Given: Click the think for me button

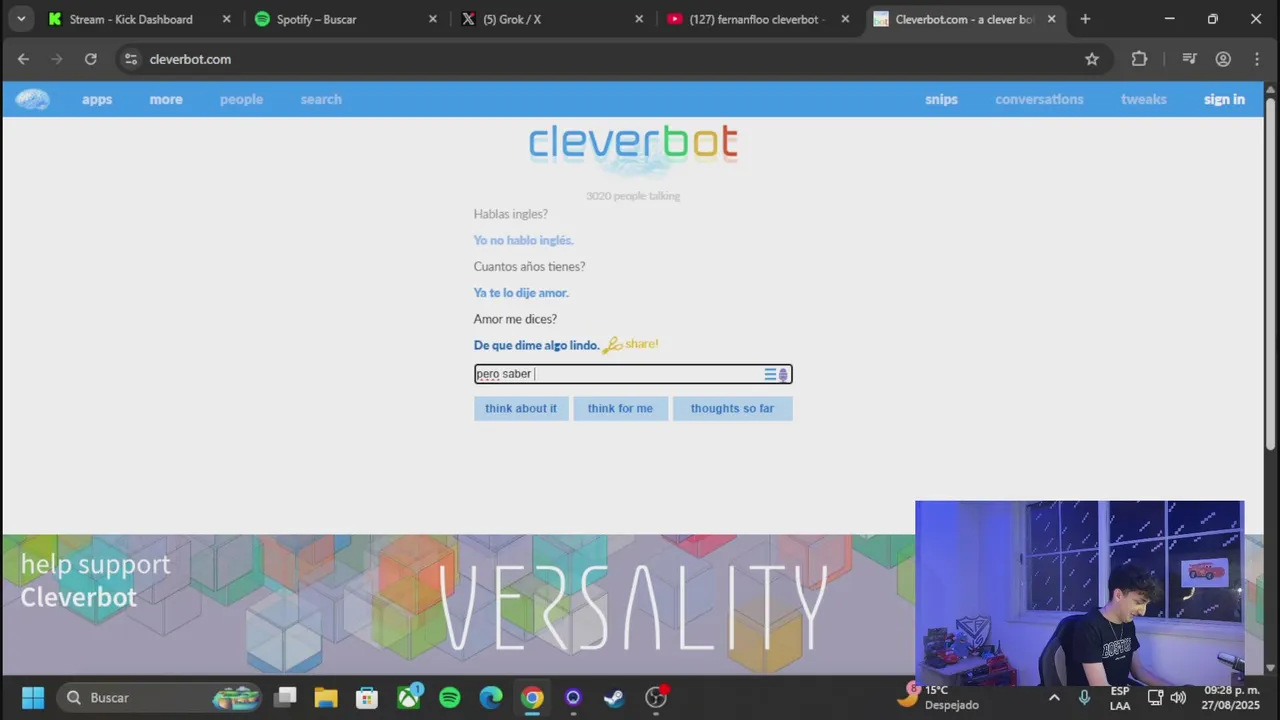Looking at the screenshot, I should point(620,408).
